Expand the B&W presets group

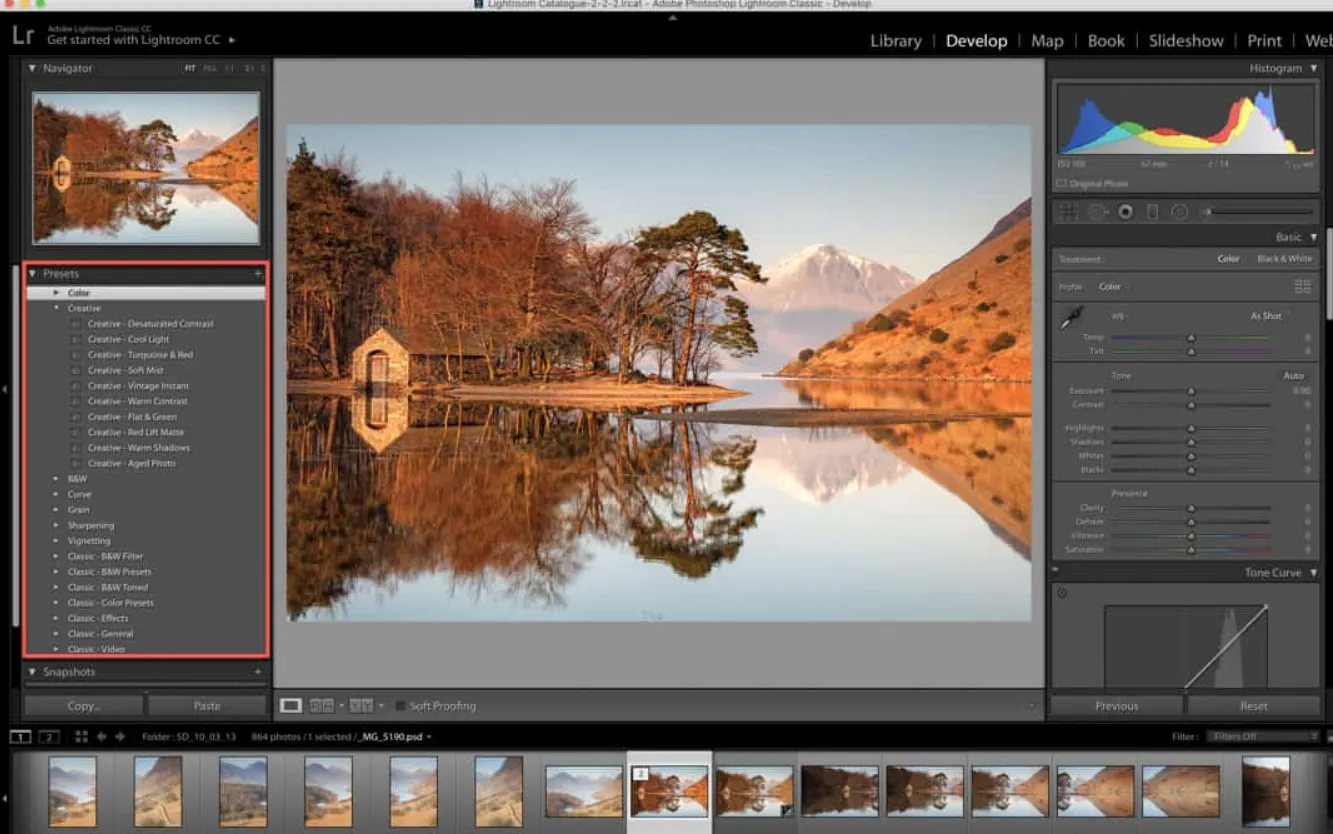tap(57, 479)
